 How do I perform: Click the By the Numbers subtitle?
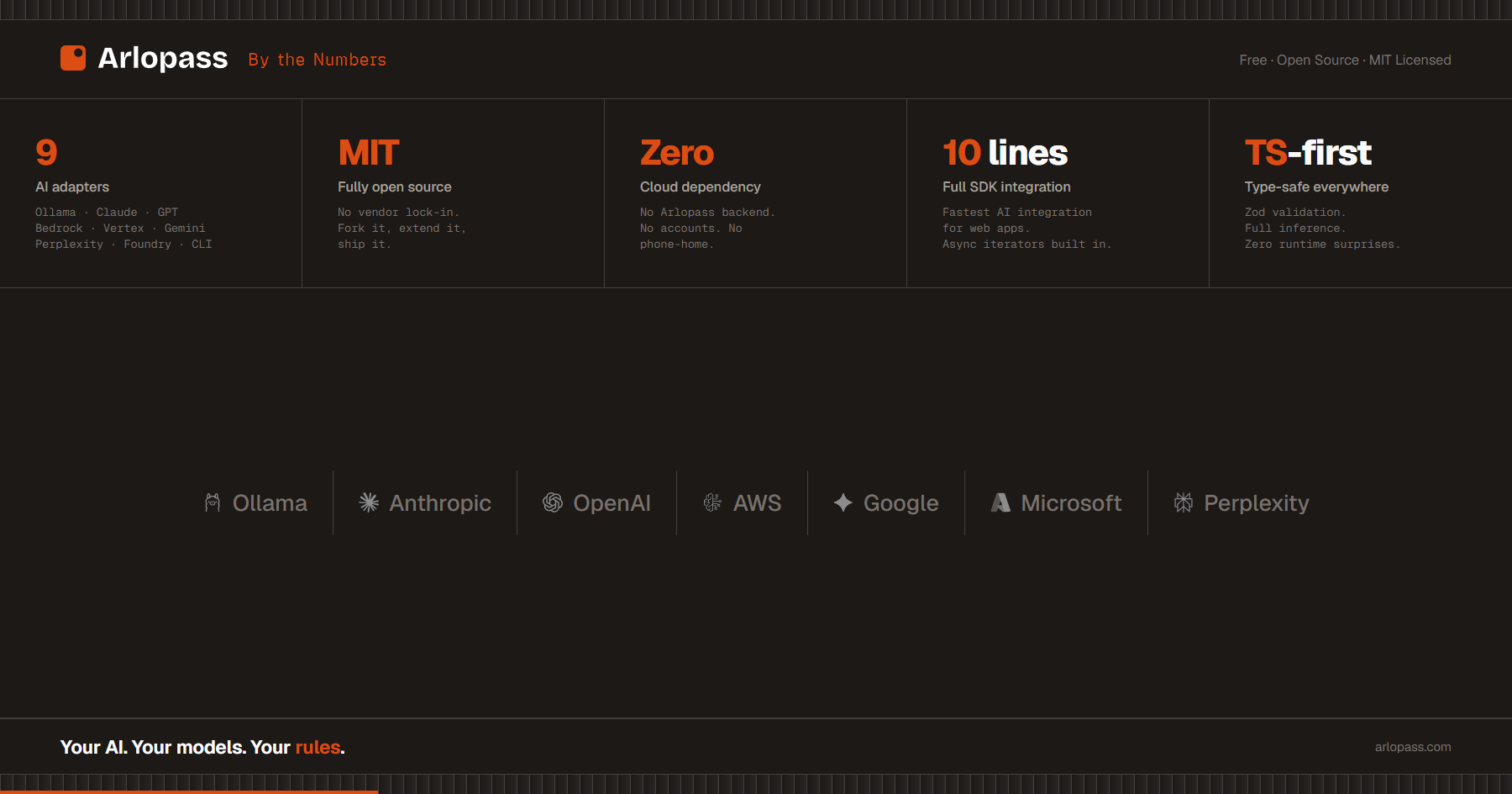[x=318, y=60]
